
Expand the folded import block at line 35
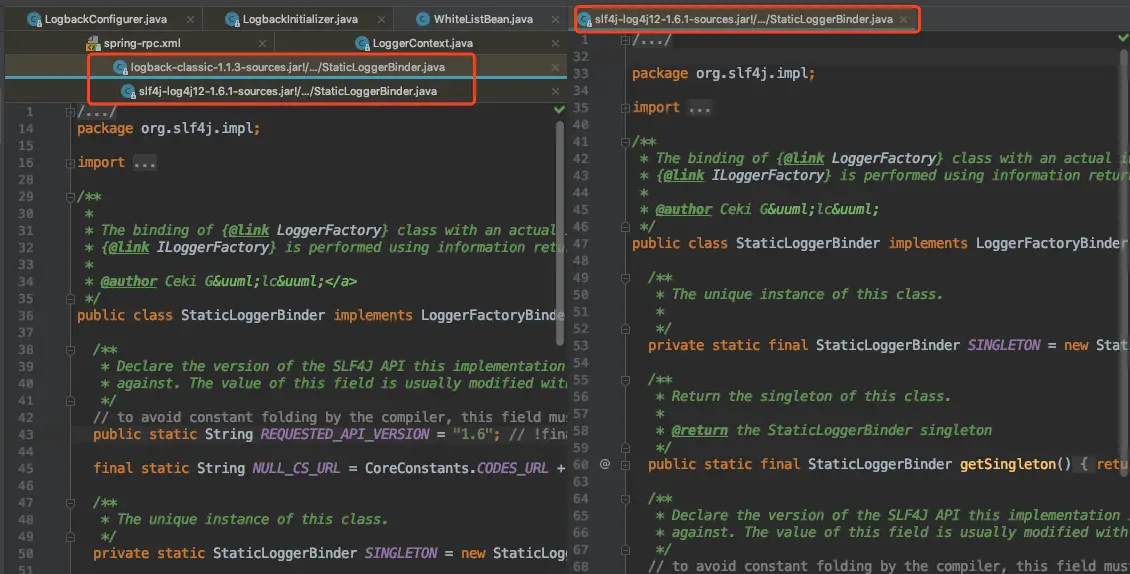pos(626,108)
